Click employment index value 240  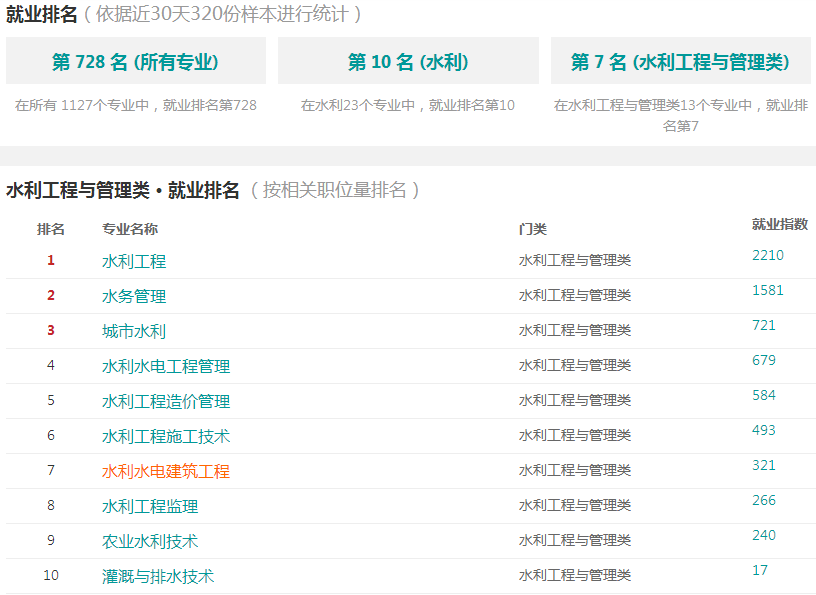[x=763, y=535]
